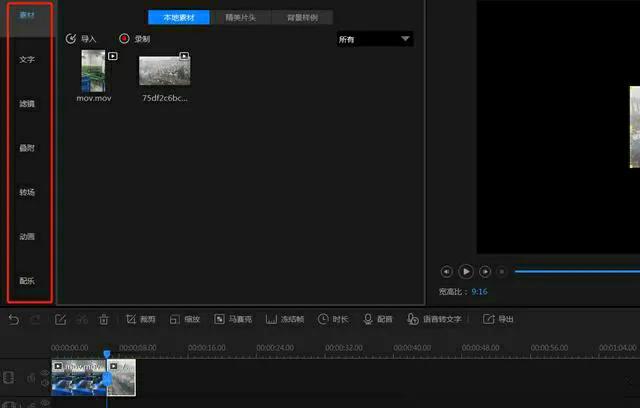Open the 转场 transitions section in sidebar
640x408 pixels.
pos(27,192)
